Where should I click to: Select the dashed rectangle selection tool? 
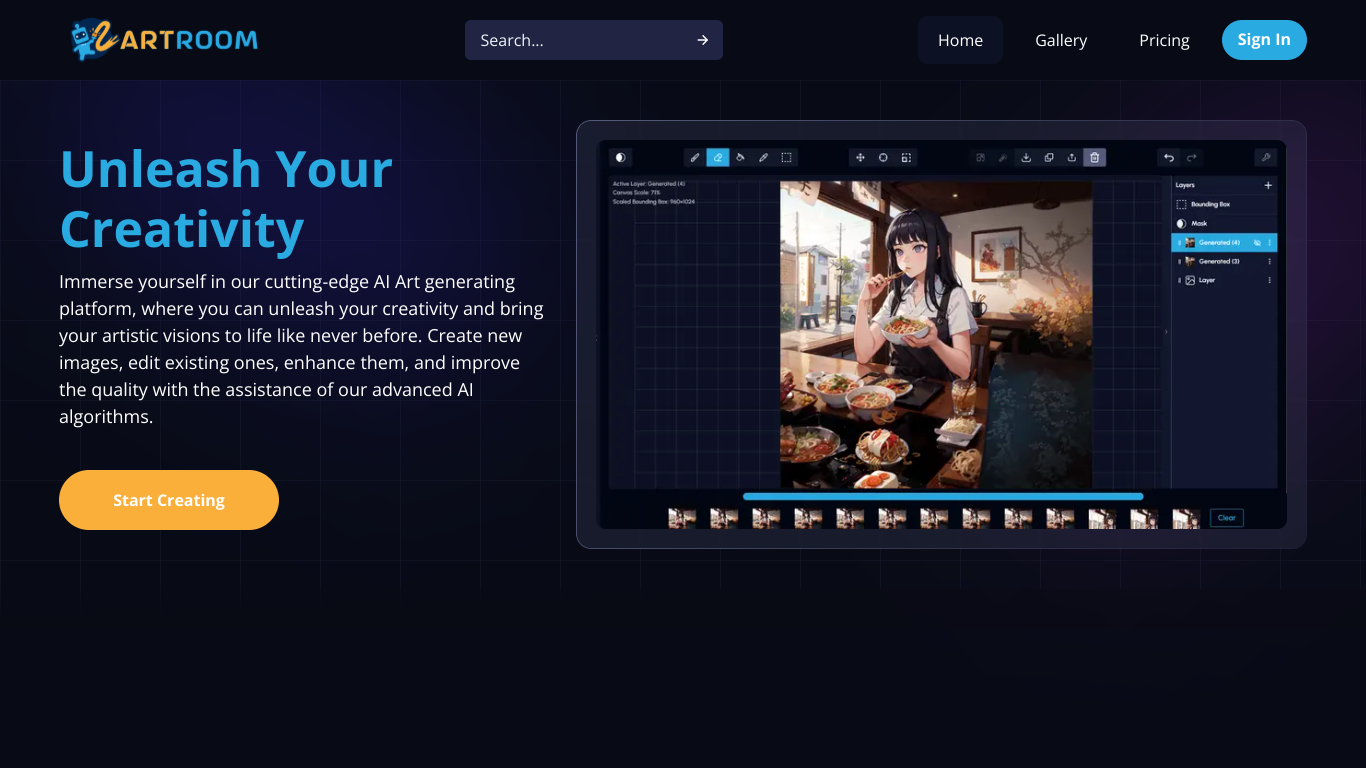click(x=787, y=158)
